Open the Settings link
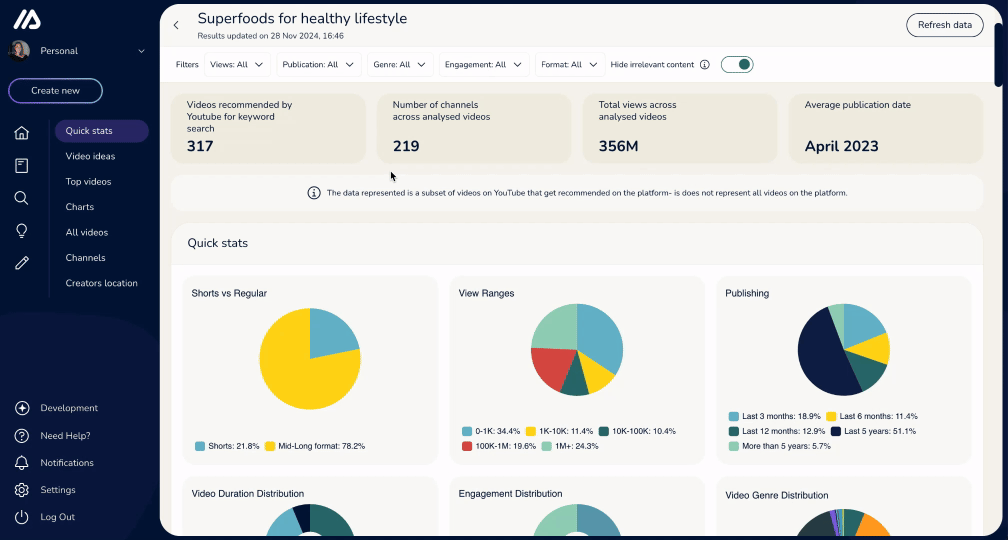1008x540 pixels. pyautogui.click(x=58, y=490)
